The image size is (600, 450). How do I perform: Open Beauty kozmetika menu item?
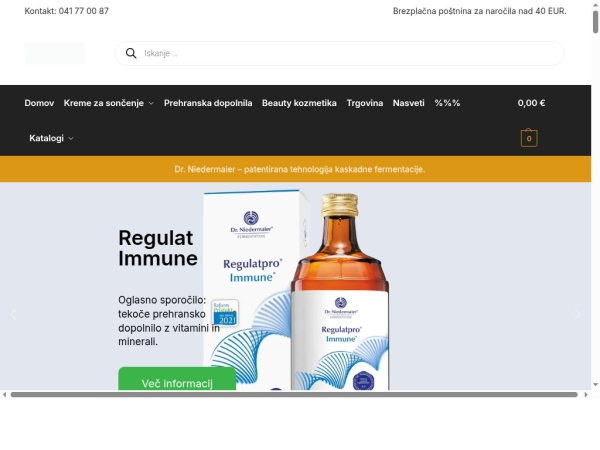pos(299,103)
